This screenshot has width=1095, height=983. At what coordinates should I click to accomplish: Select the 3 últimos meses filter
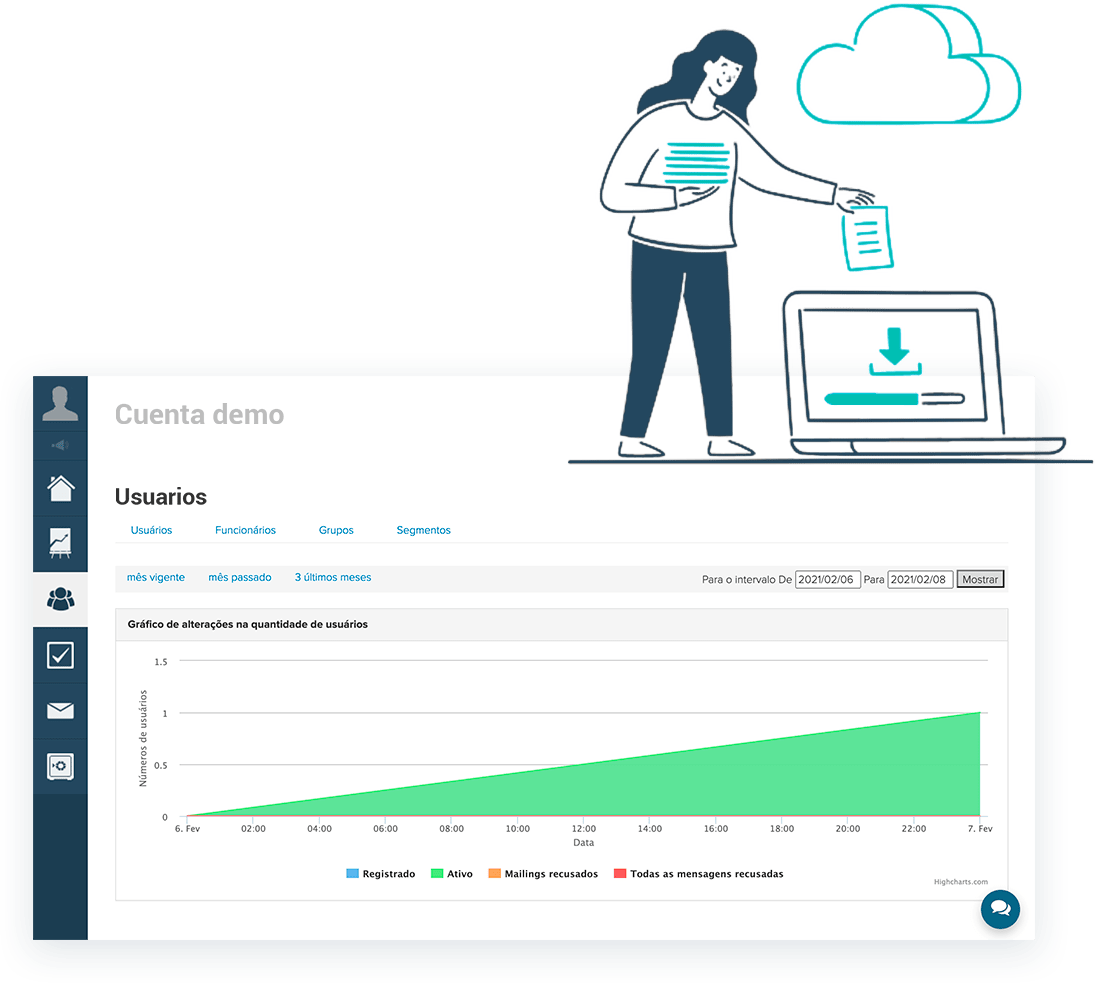tap(332, 577)
